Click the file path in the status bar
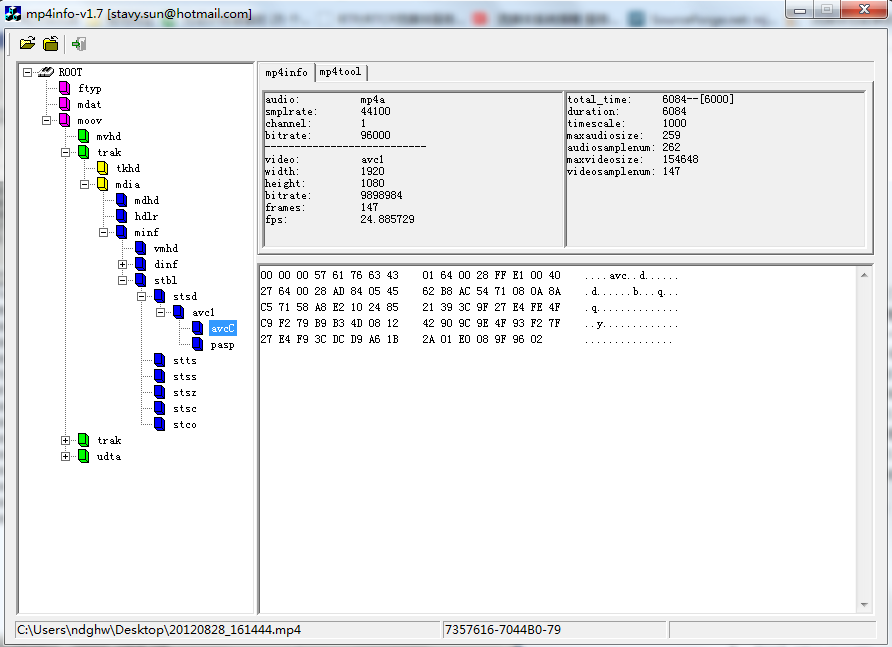Viewport: 892px width, 647px height. tap(159, 630)
